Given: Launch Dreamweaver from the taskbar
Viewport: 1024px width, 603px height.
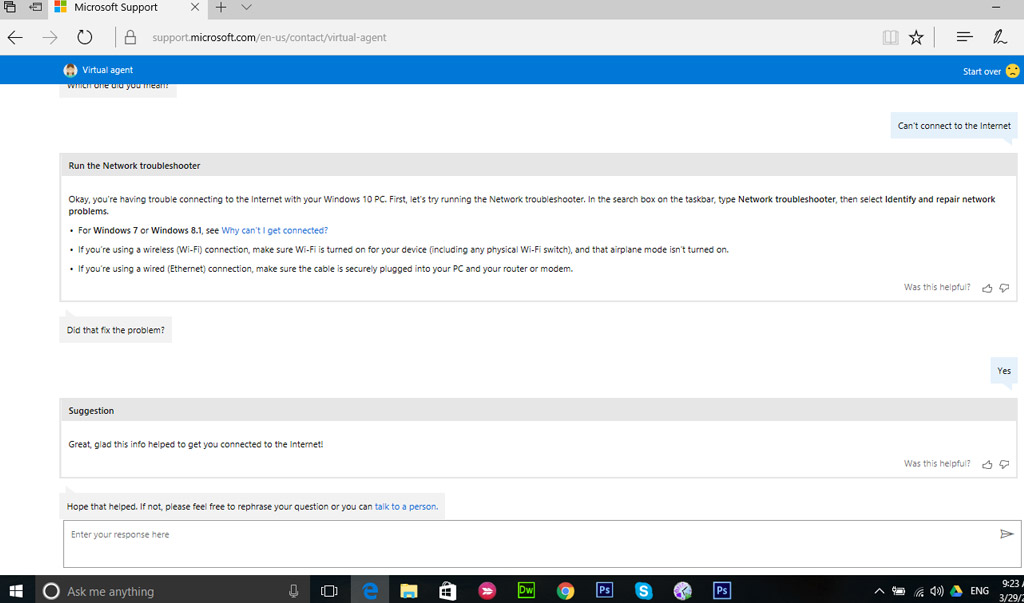Looking at the screenshot, I should [x=526, y=590].
